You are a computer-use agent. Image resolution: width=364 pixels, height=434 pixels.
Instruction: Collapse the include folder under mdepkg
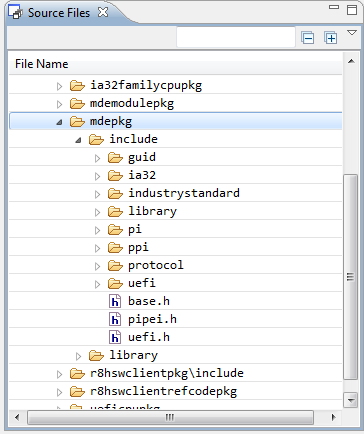(78, 140)
